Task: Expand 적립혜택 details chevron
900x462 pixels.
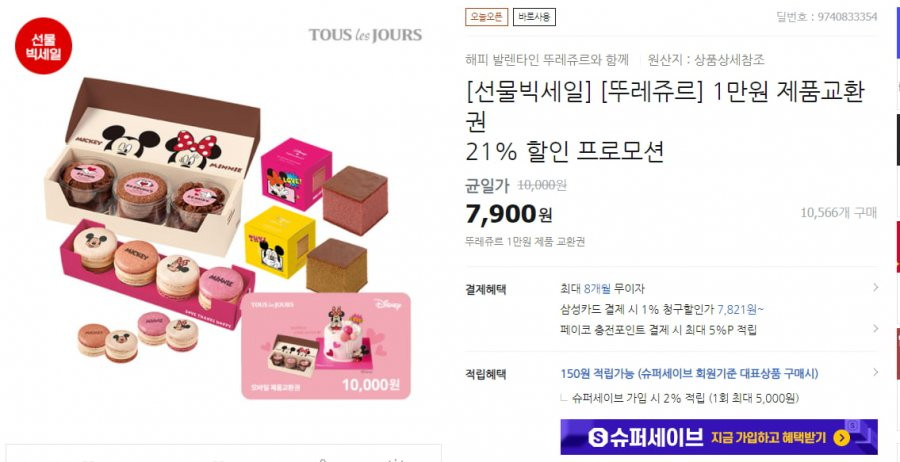Action: [875, 372]
